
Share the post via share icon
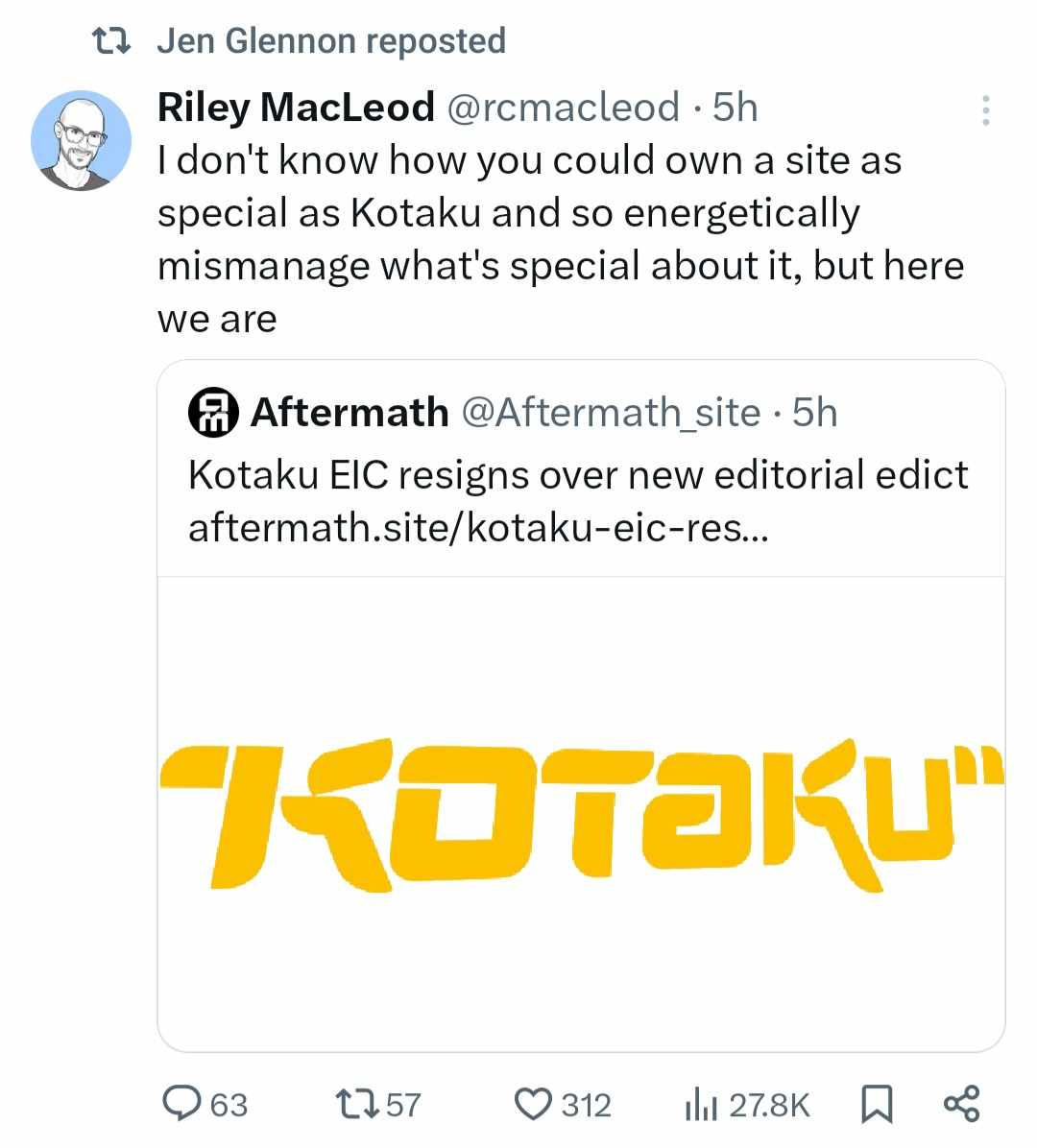point(961,1104)
